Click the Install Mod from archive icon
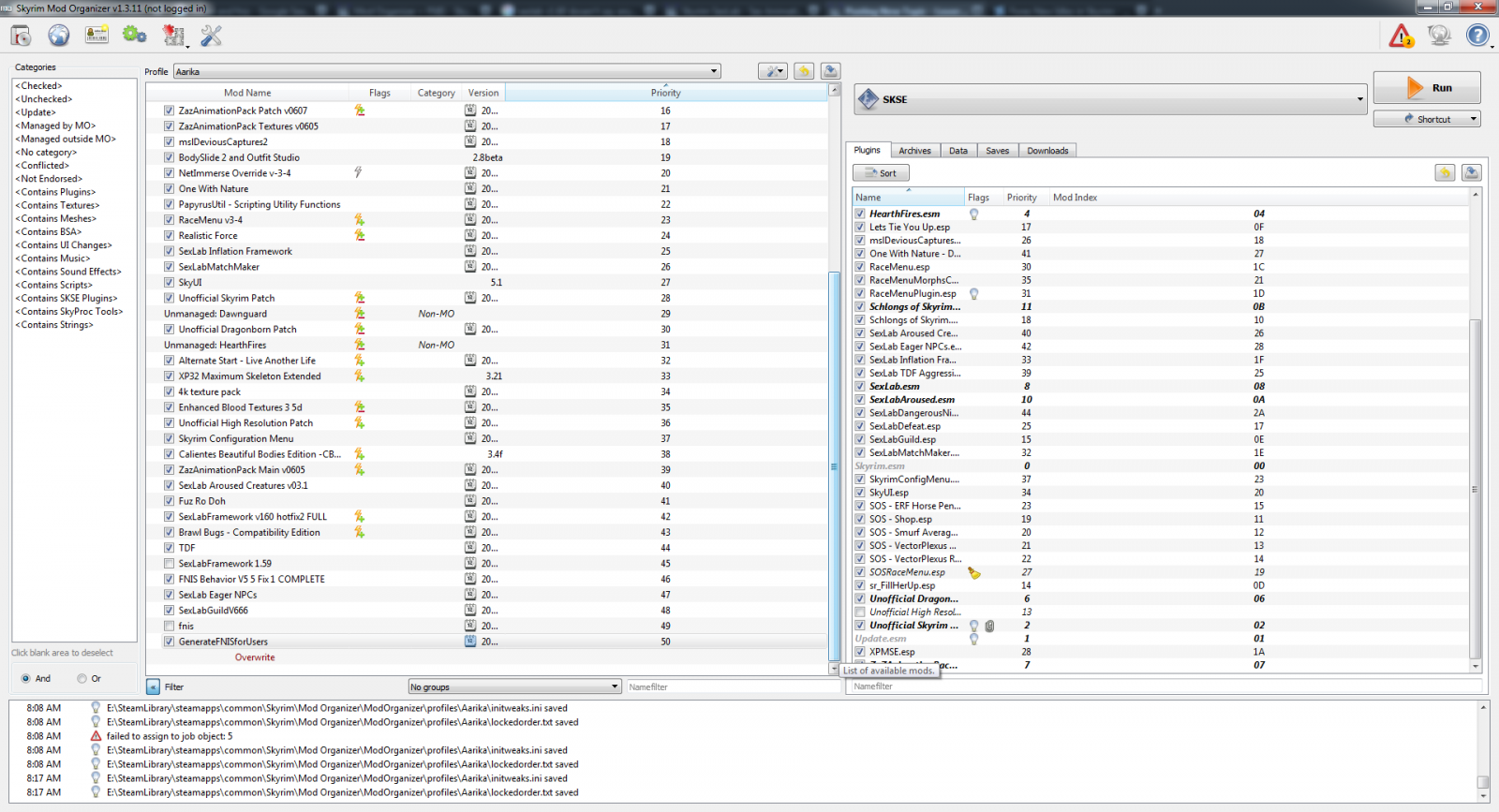The width and height of the screenshot is (1499, 812). click(21, 36)
